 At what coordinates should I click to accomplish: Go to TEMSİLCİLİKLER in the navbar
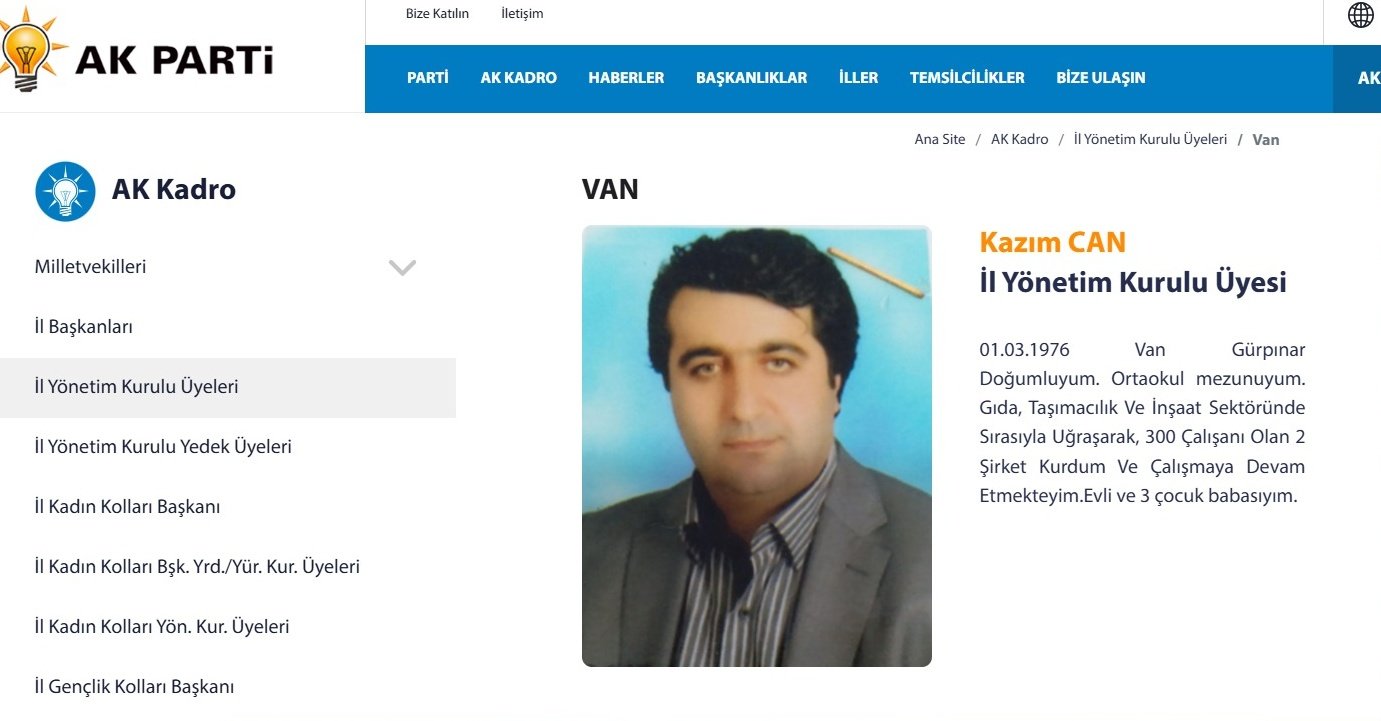(967, 78)
